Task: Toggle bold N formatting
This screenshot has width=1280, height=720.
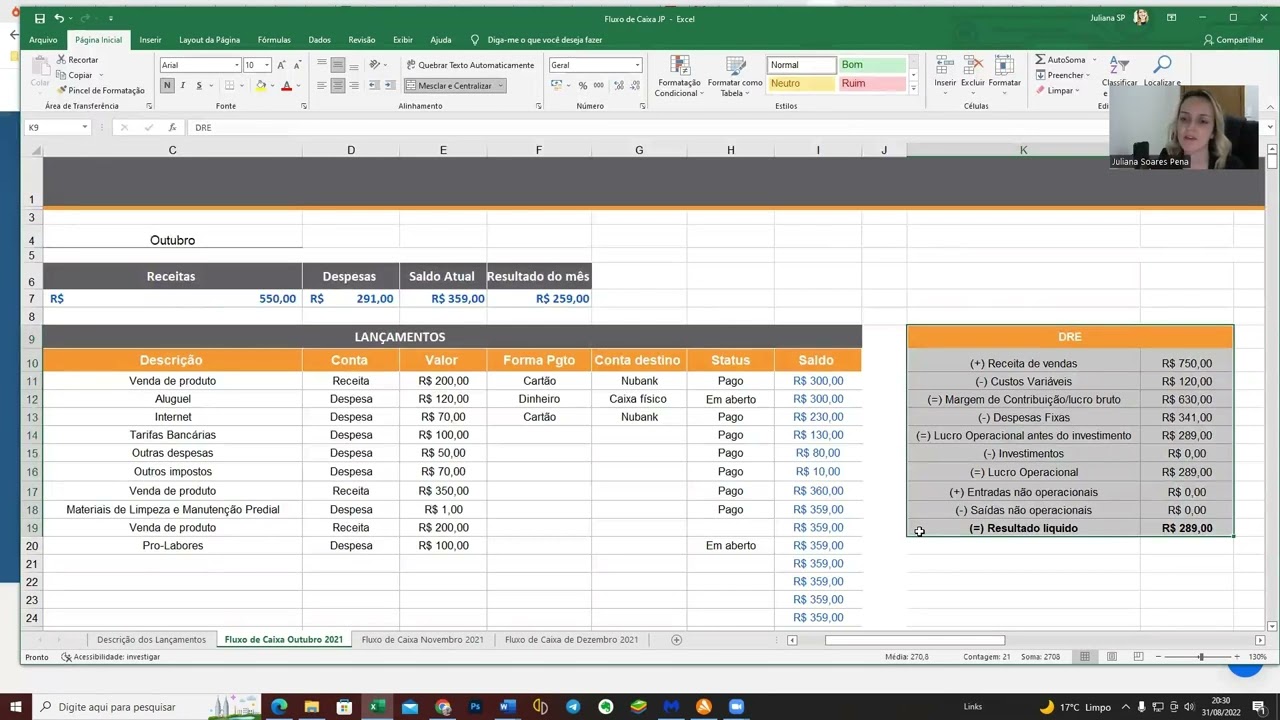Action: pos(167,86)
